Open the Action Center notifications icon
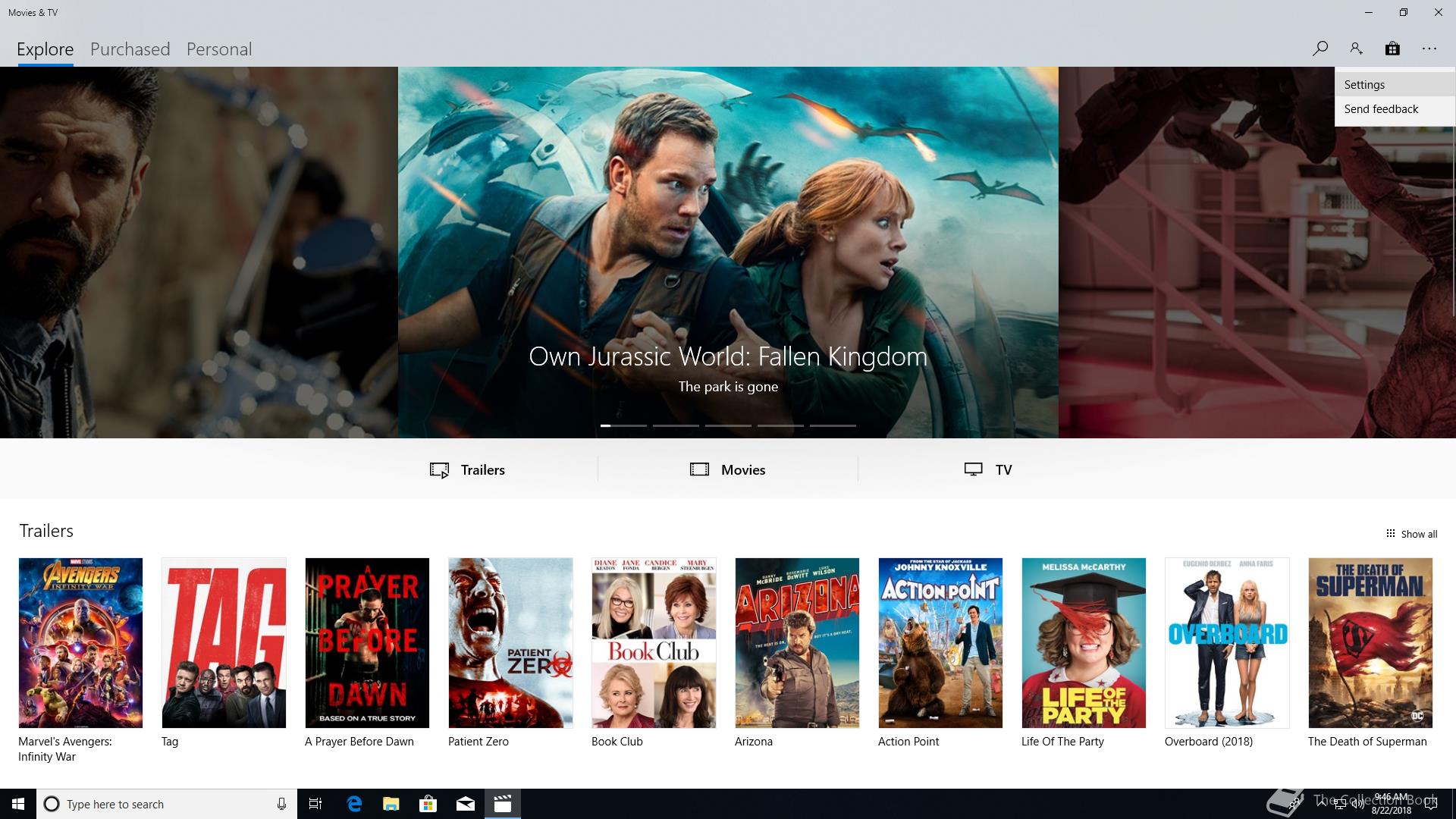Image resolution: width=1456 pixels, height=819 pixels. (x=1431, y=804)
